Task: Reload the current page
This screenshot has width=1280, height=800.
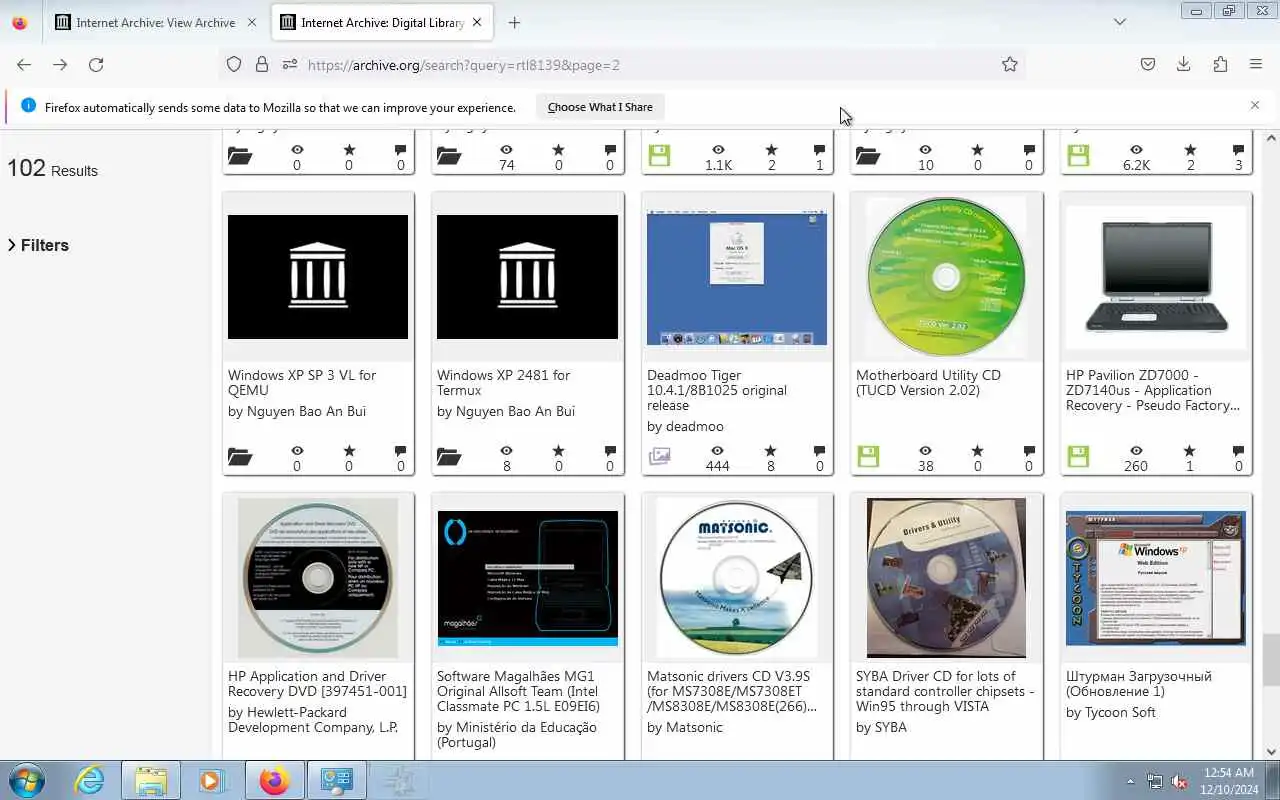Action: point(96,64)
